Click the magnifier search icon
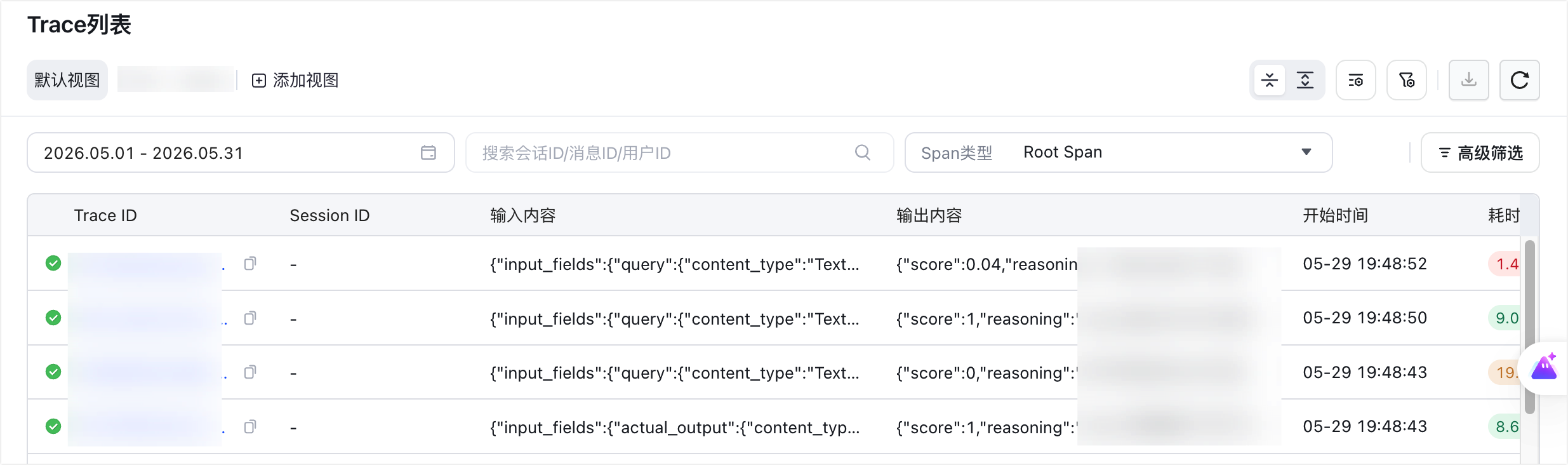The width and height of the screenshot is (1568, 465). 863,152
